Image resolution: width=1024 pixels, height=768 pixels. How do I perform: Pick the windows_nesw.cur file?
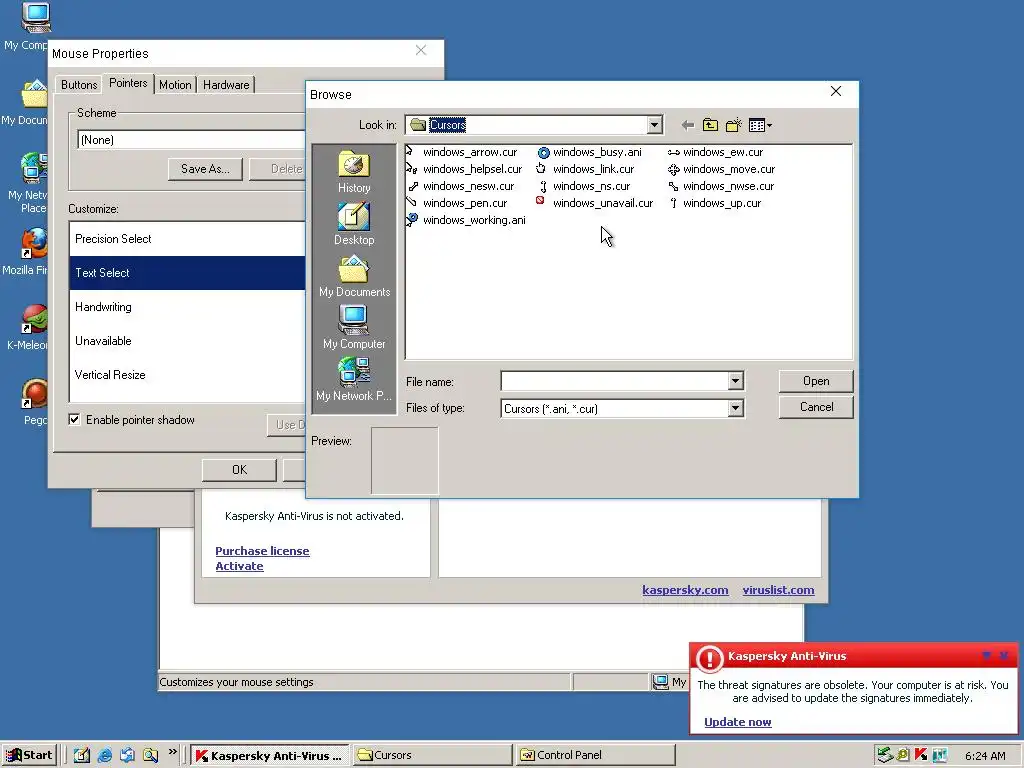click(x=461, y=186)
